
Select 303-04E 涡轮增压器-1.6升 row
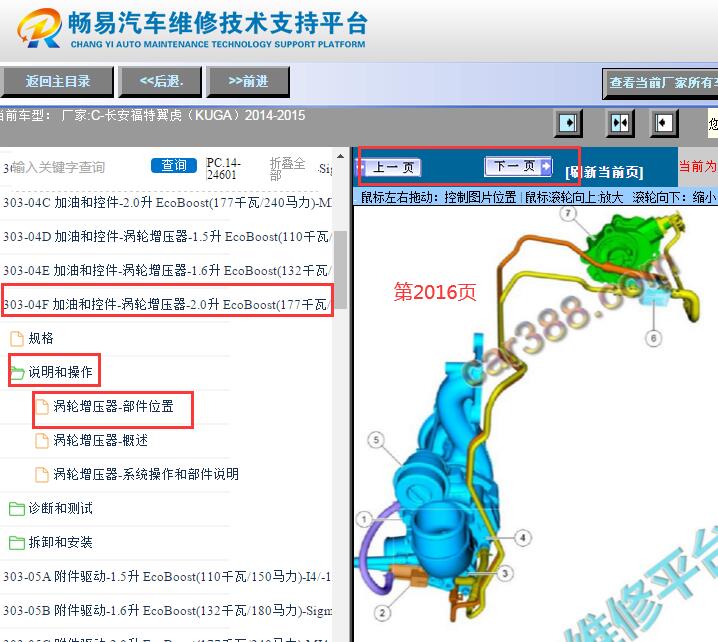point(166,270)
